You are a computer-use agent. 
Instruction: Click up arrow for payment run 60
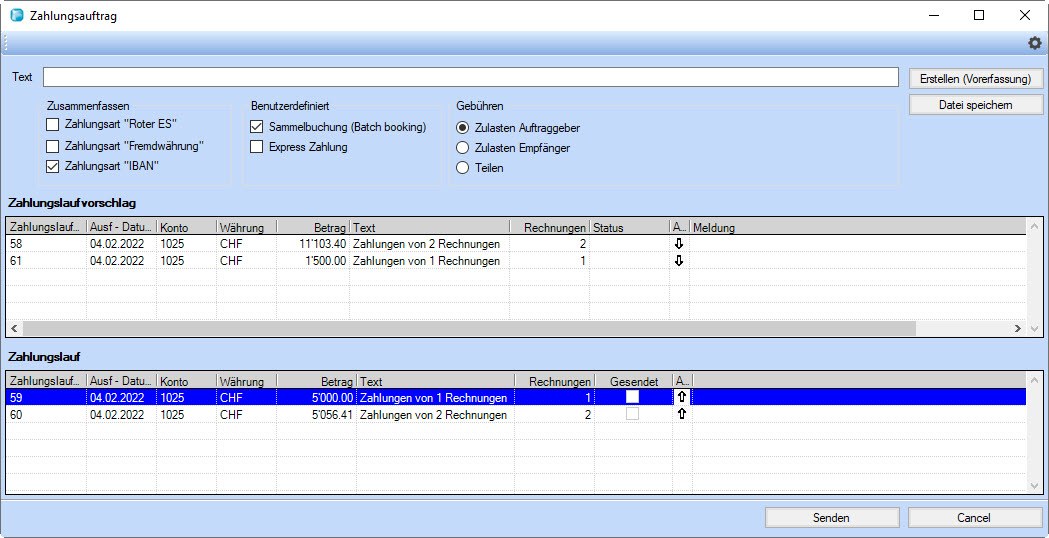point(682,414)
